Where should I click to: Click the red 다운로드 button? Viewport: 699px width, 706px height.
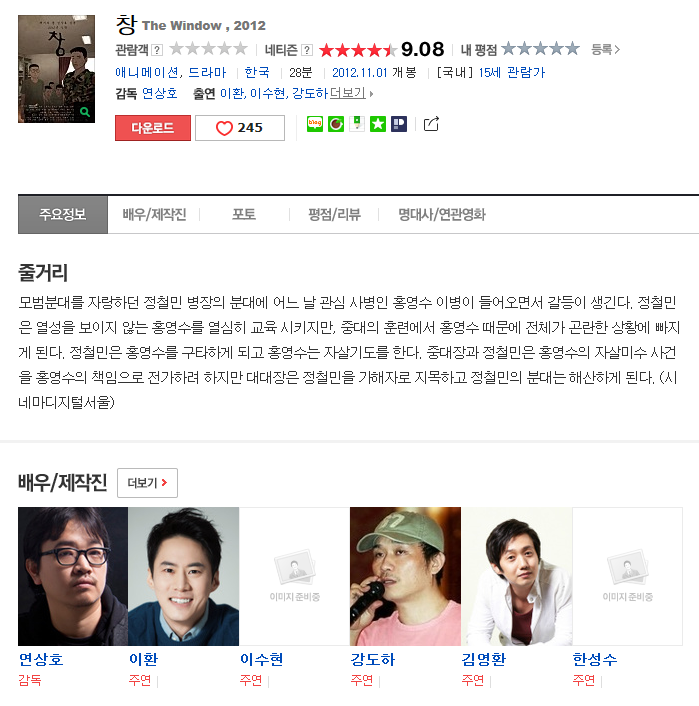click(153, 128)
